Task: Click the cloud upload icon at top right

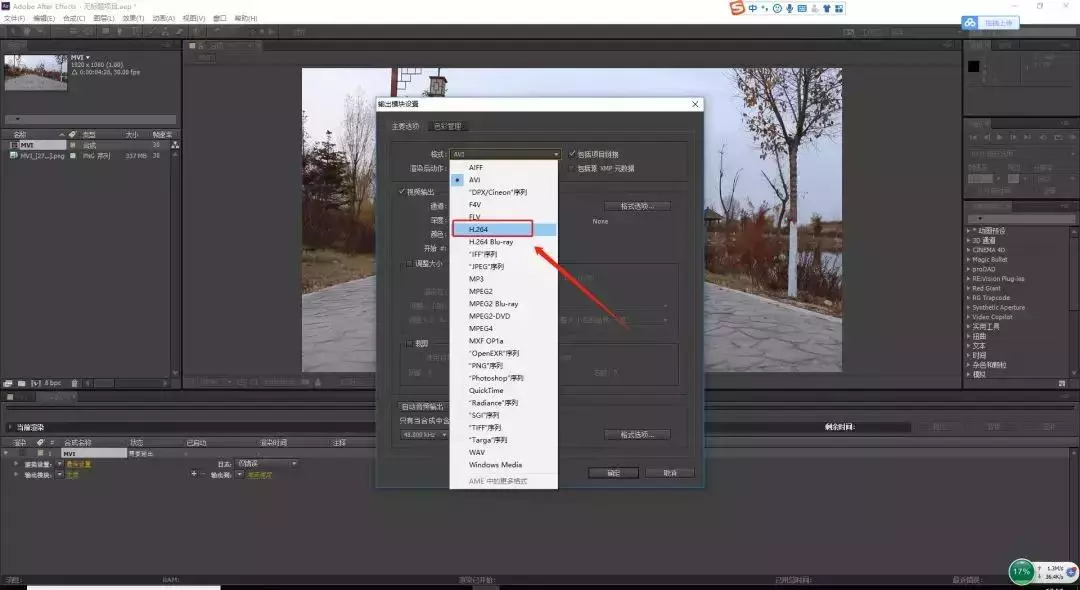Action: click(970, 23)
